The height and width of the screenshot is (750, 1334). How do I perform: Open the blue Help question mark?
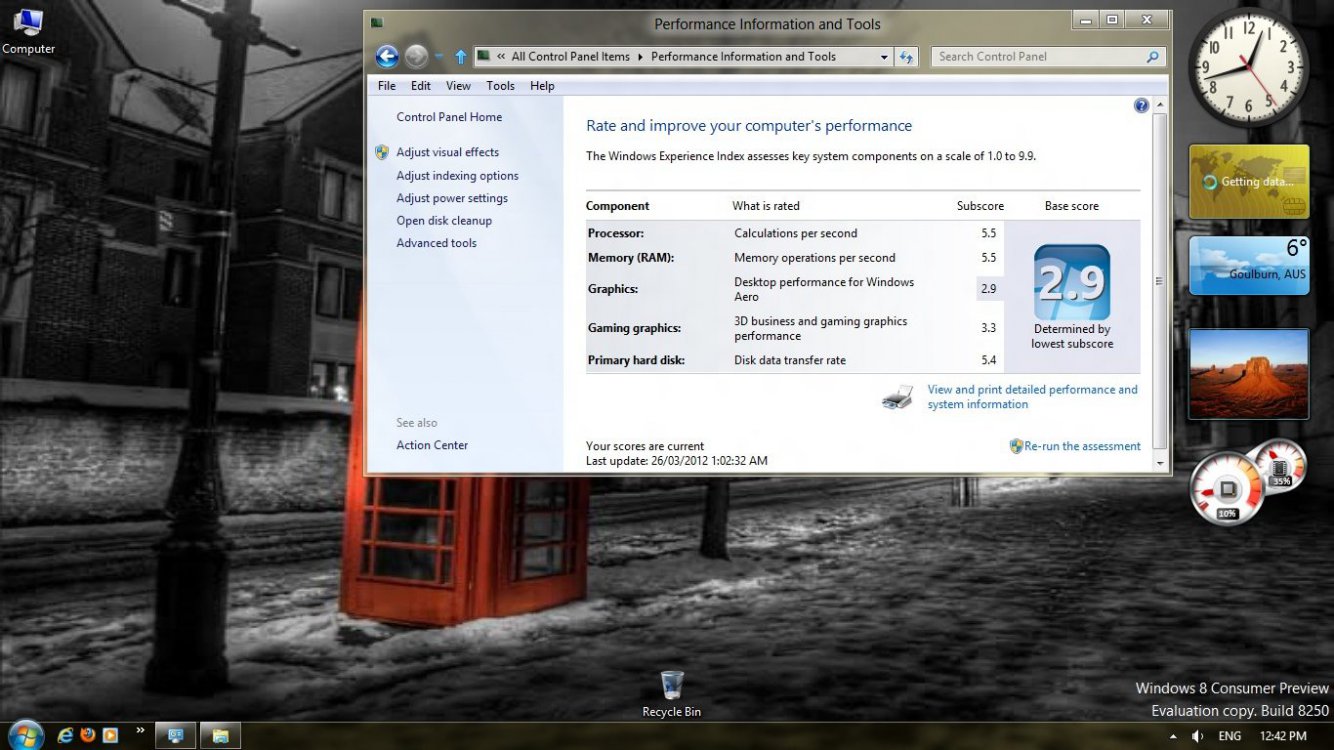[x=1141, y=105]
